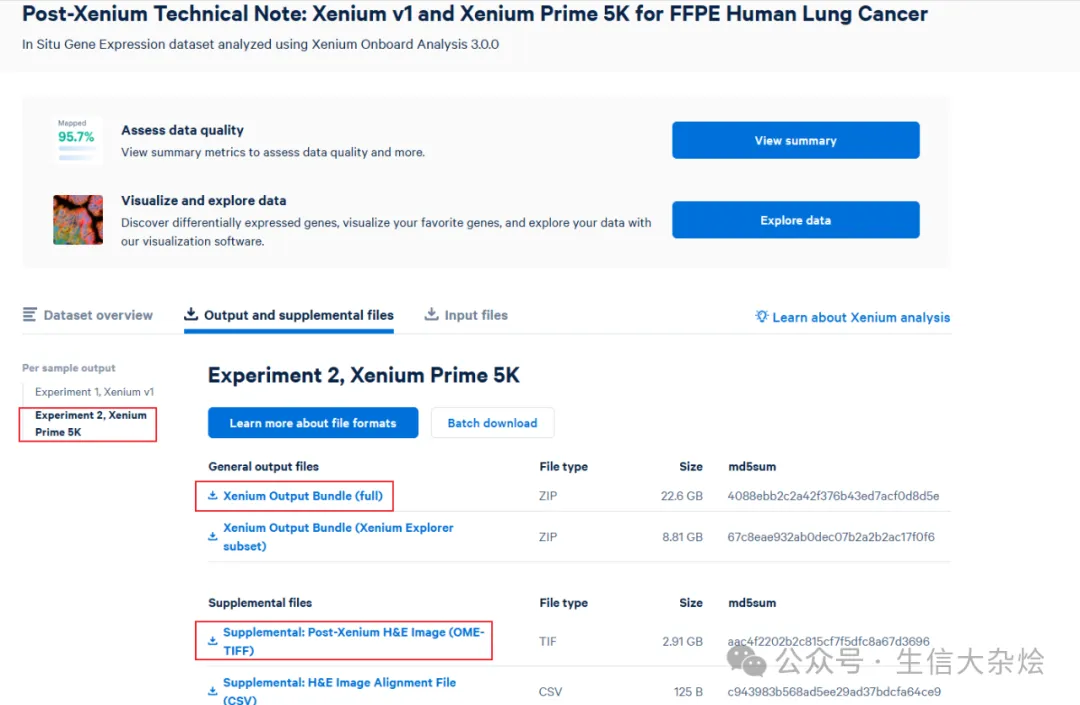The image size is (1080, 705).
Task: Open the View summary button
Action: pyautogui.click(x=795, y=141)
